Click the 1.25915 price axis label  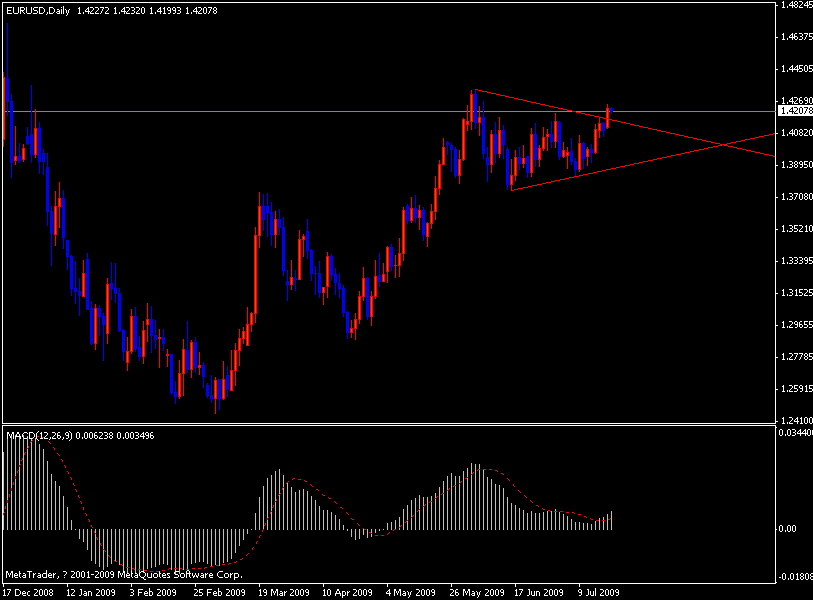click(x=796, y=389)
